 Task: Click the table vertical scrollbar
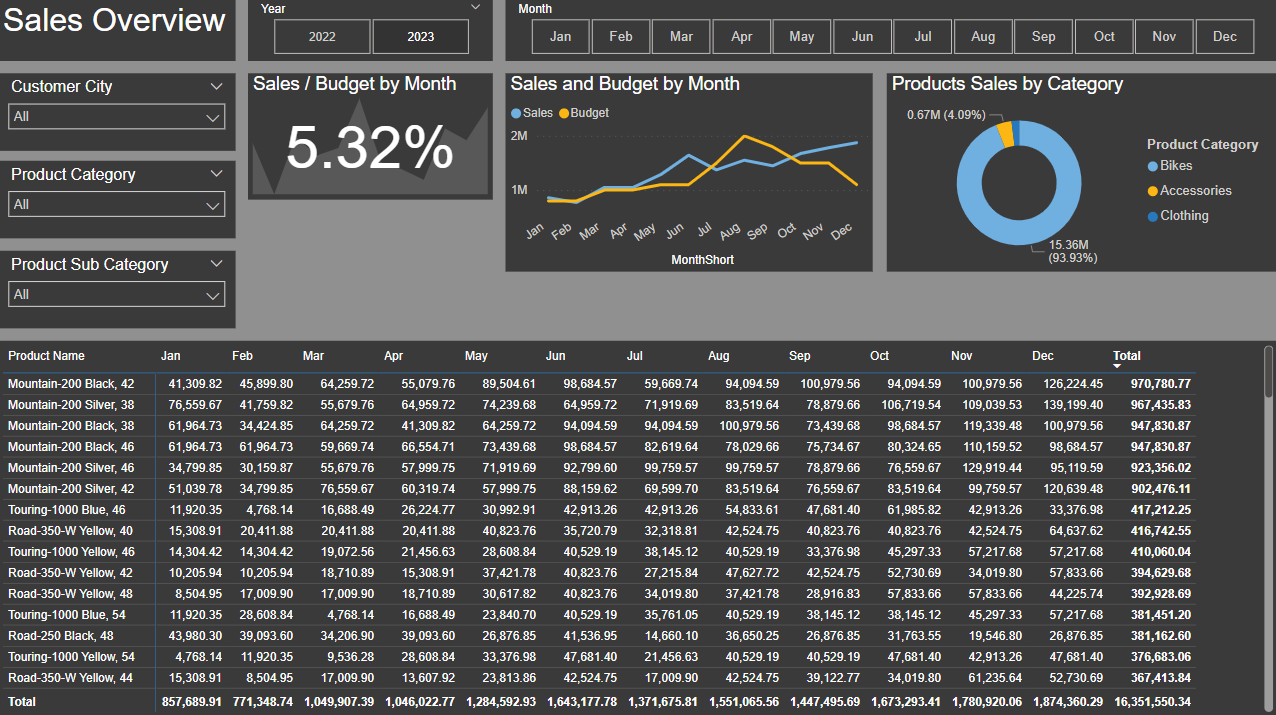(x=1268, y=400)
